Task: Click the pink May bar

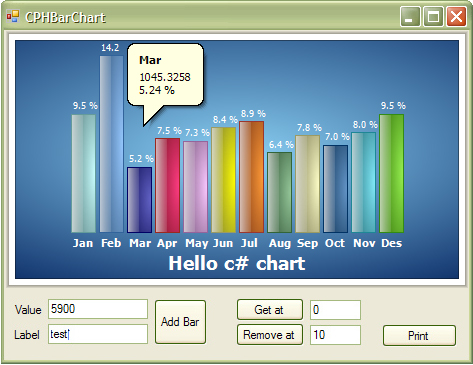Action: coord(196,187)
